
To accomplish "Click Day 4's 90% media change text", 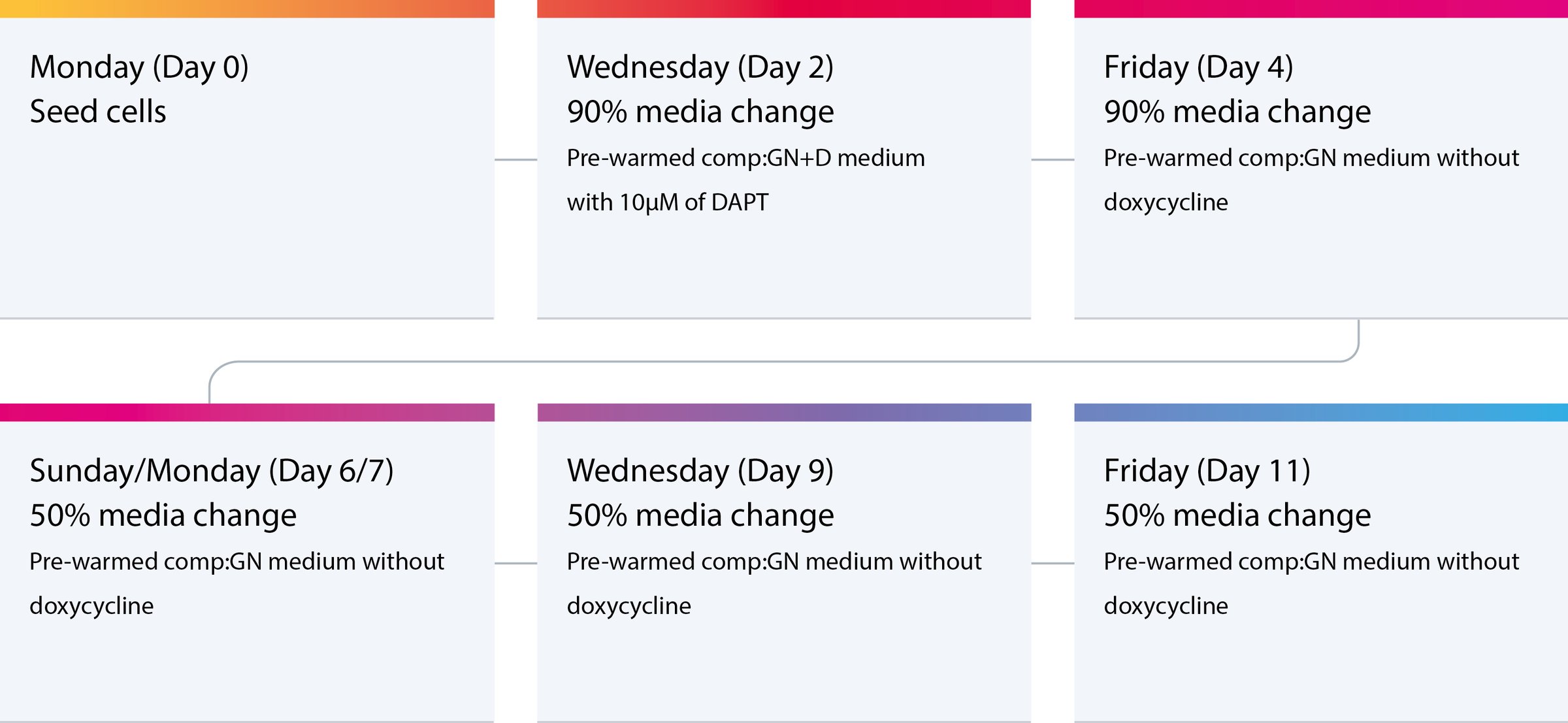I will tap(1237, 112).
